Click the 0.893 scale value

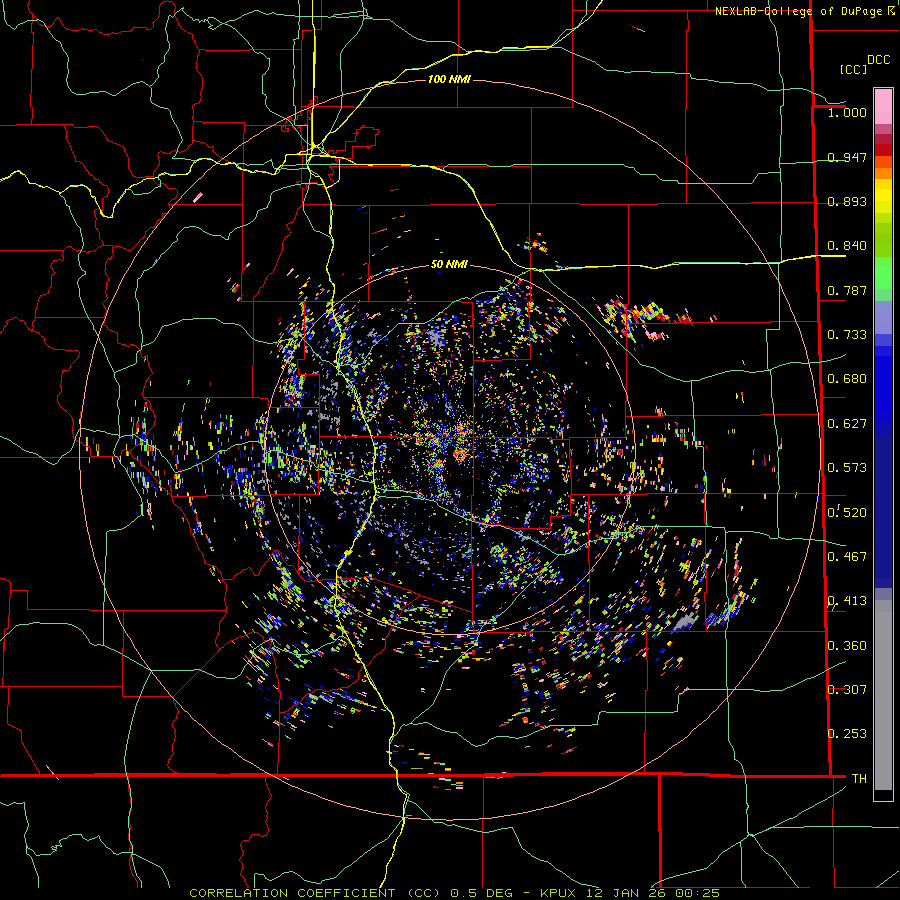(x=847, y=201)
